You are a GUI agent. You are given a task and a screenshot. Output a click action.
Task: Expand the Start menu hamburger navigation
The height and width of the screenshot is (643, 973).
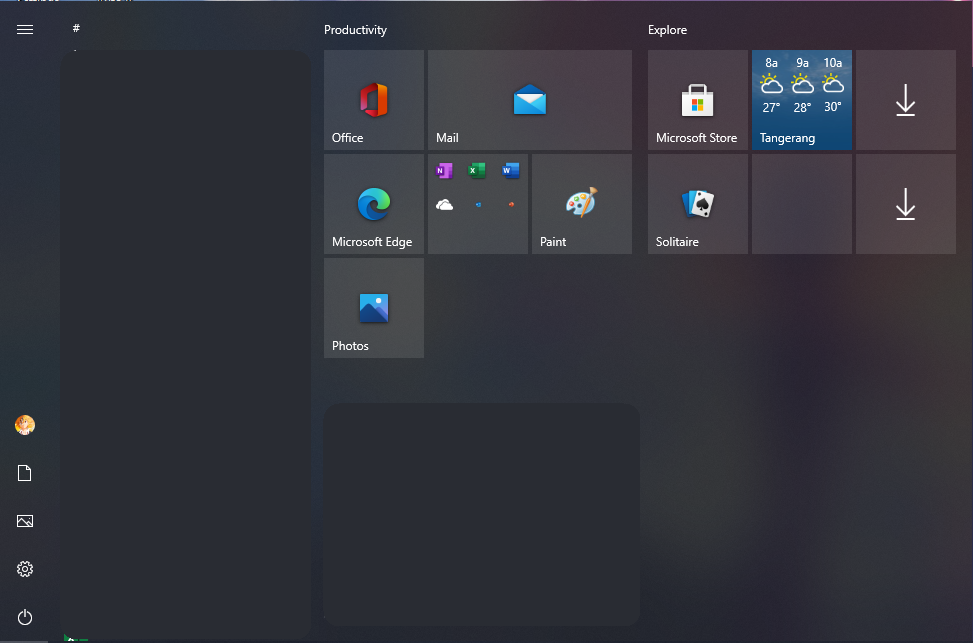pos(25,29)
